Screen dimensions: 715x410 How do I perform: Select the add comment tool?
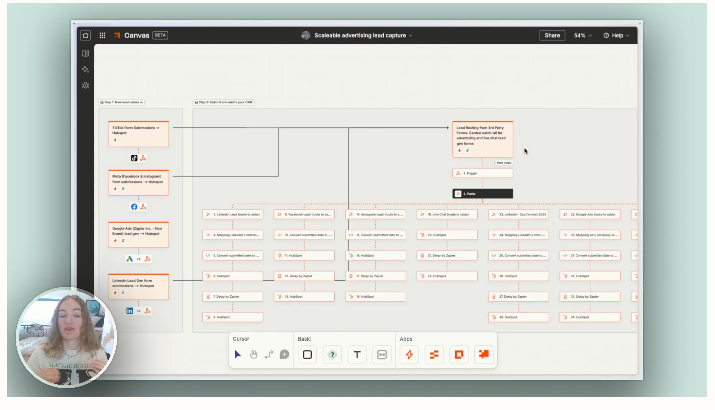(284, 354)
